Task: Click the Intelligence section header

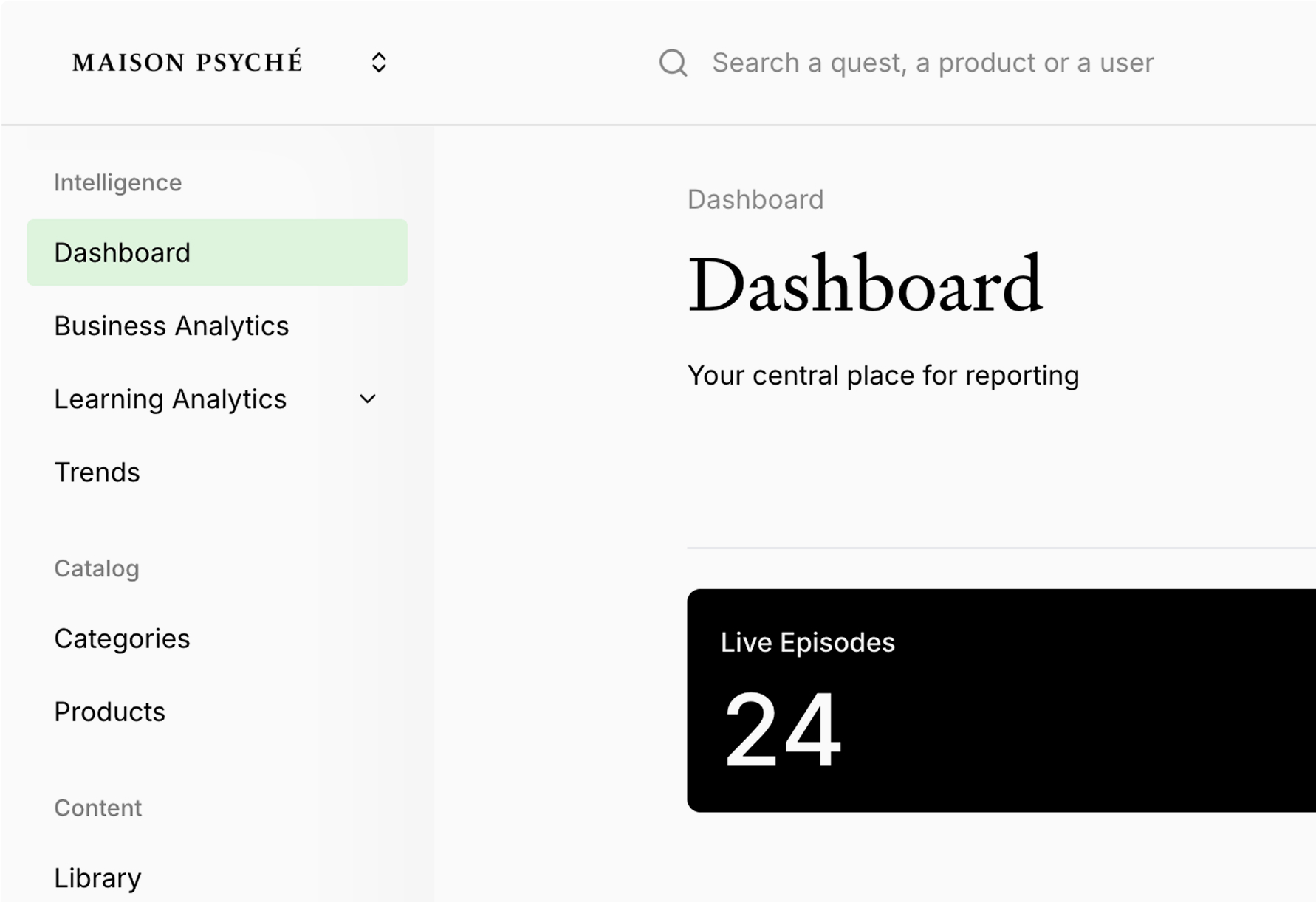Action: (118, 182)
